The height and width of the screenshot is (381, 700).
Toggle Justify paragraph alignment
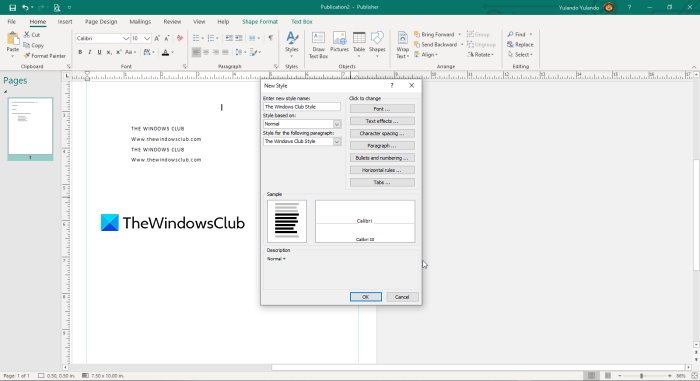(225, 52)
